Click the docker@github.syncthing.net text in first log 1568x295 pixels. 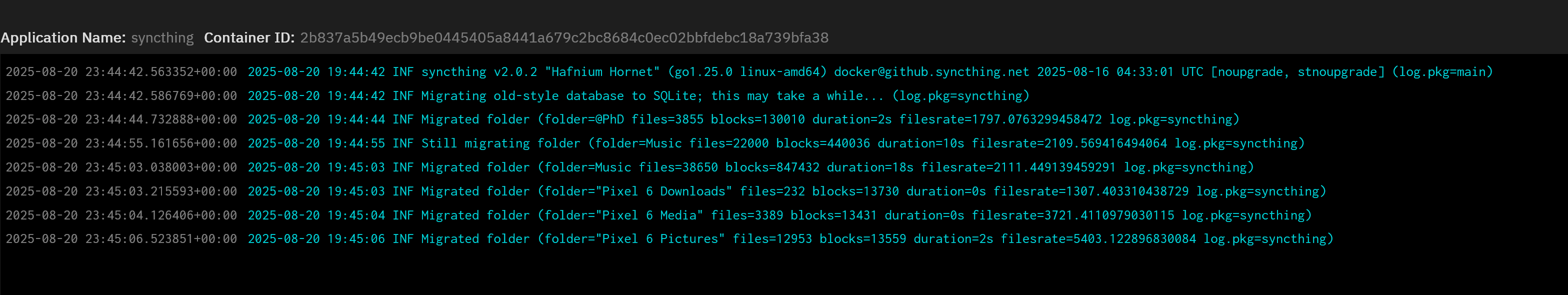(x=930, y=72)
